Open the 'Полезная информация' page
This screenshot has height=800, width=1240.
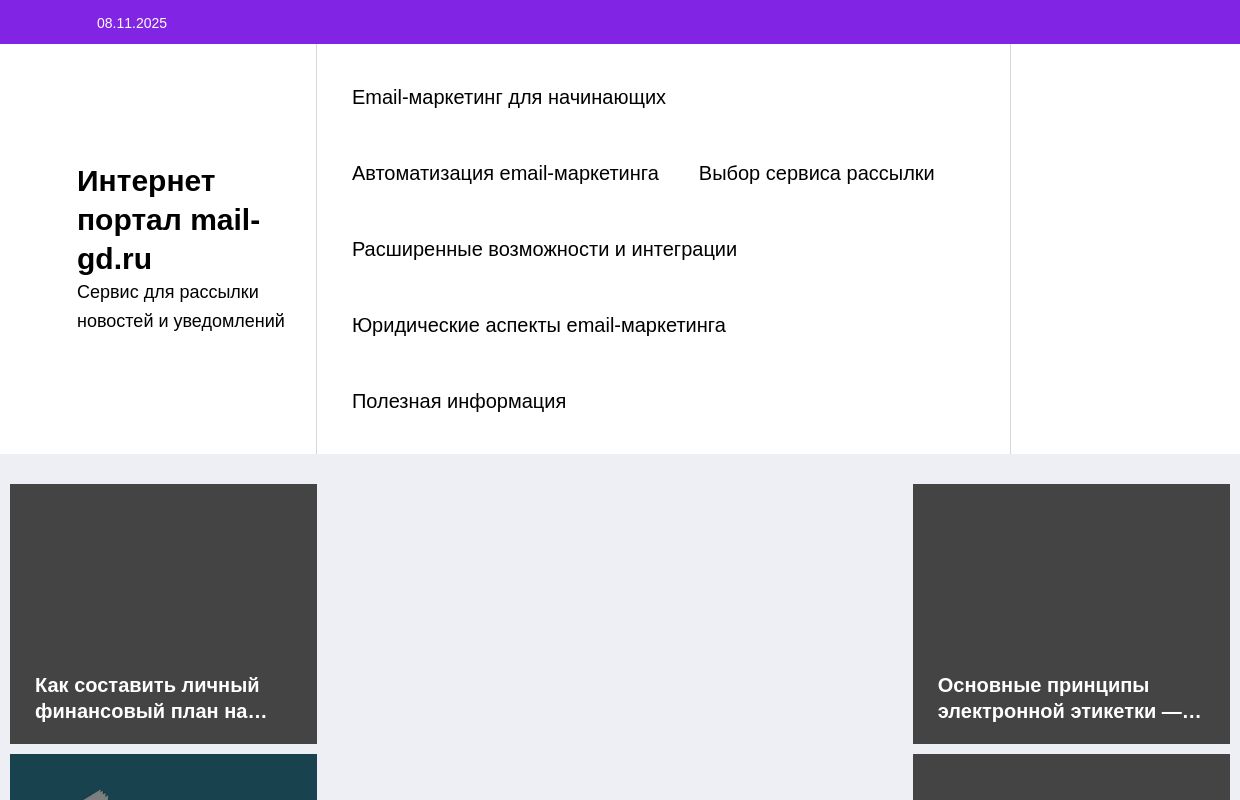tap(458, 401)
